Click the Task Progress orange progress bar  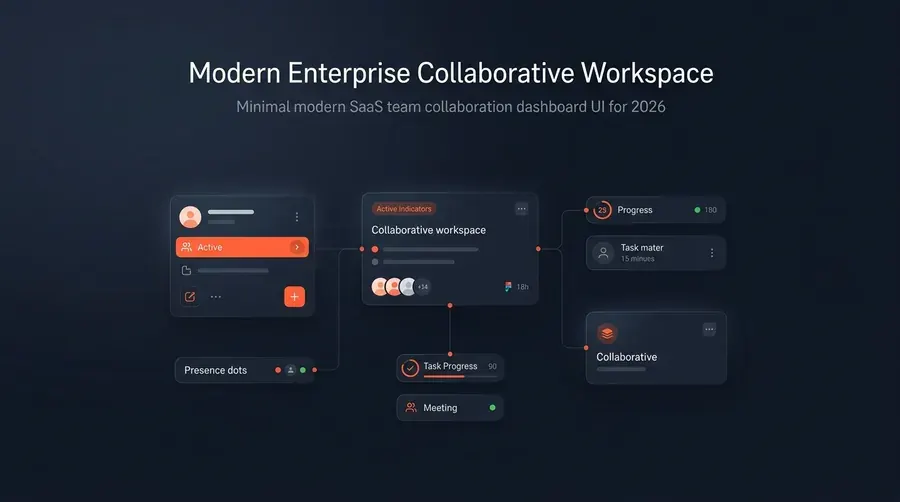tap(444, 376)
